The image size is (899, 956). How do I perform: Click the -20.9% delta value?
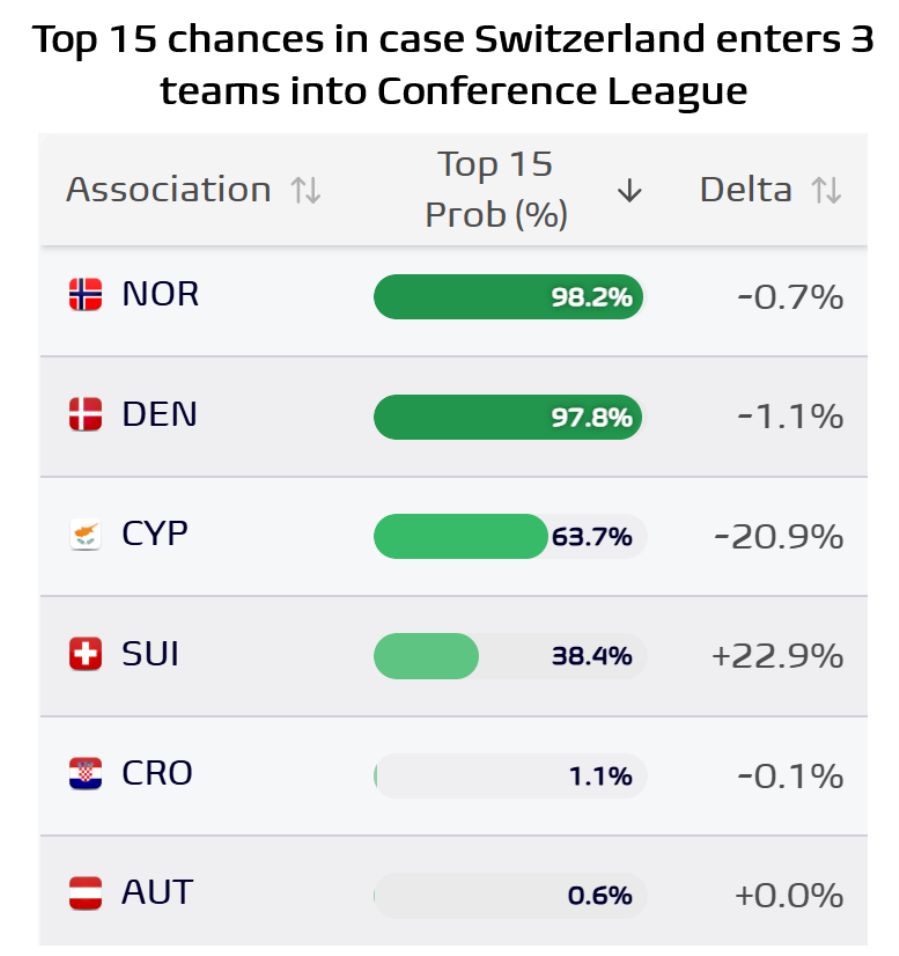point(779,537)
